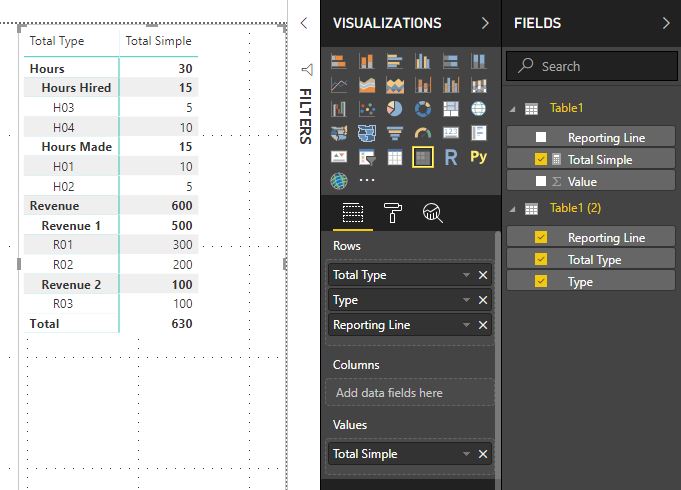Collapse the Table1 fields group

pyautogui.click(x=512, y=109)
